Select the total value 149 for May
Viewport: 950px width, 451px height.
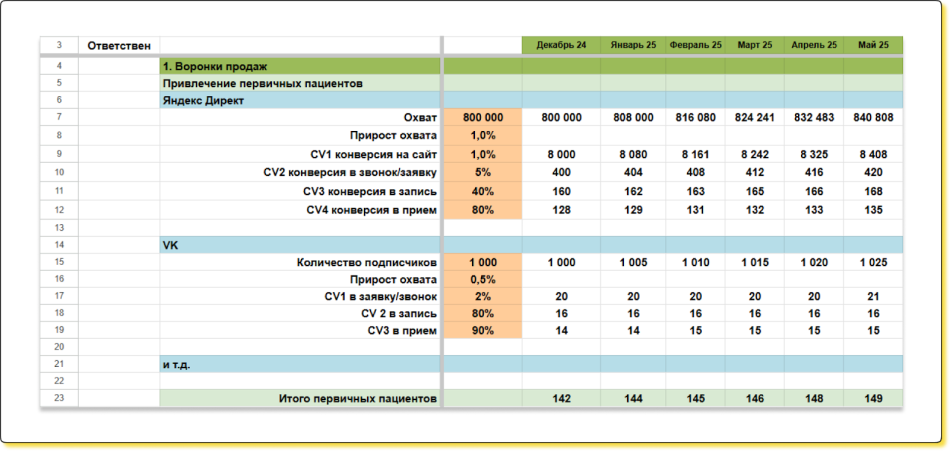click(x=872, y=399)
